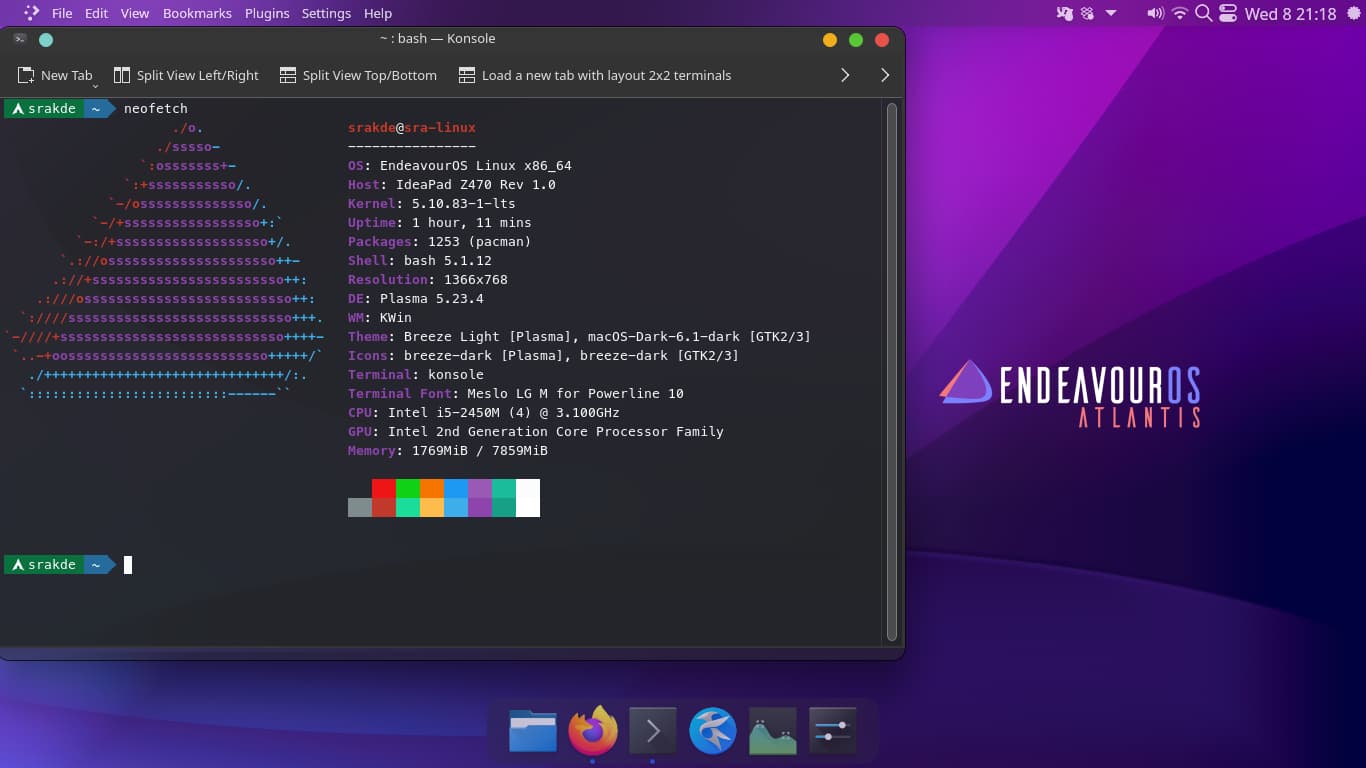
Task: Open the volume control in panel
Action: (1155, 13)
